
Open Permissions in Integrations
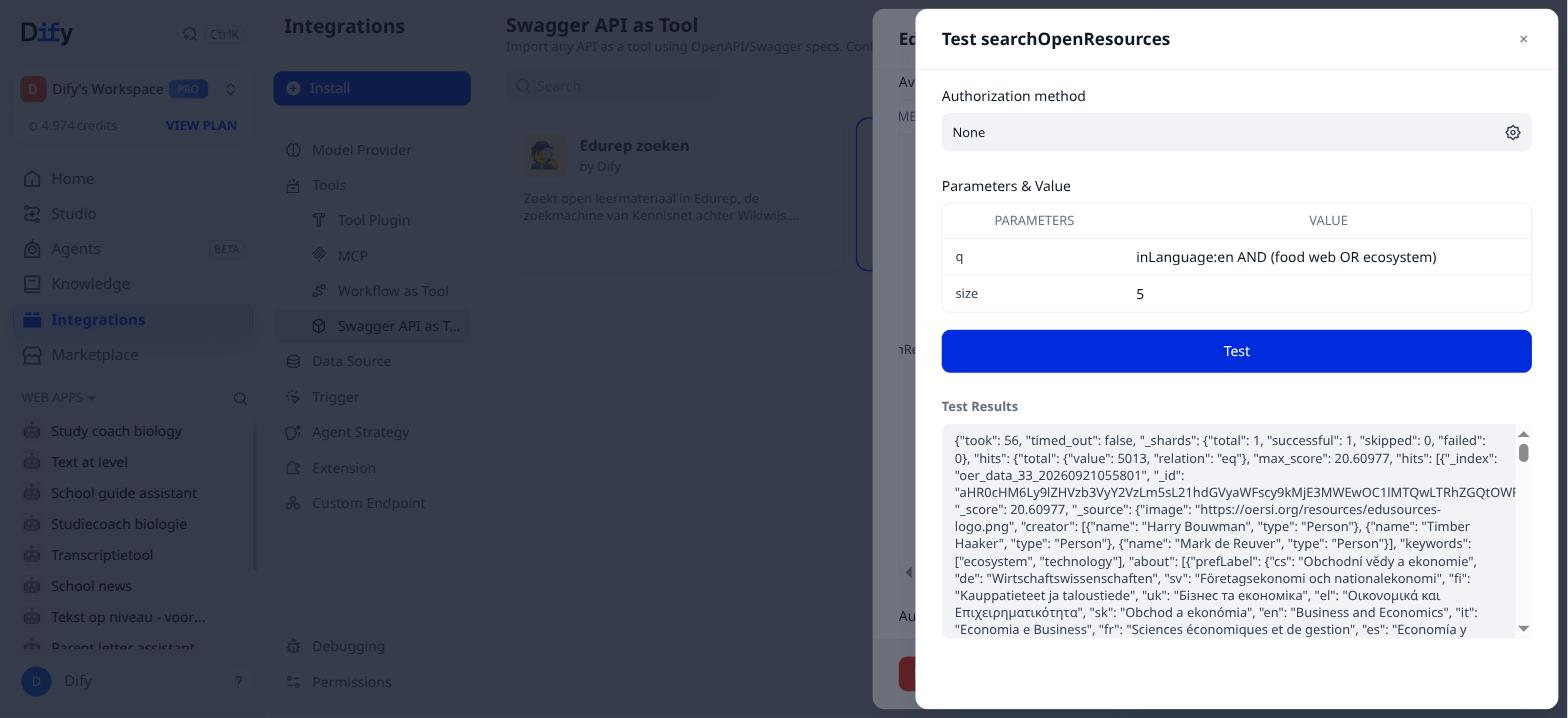(x=372, y=682)
